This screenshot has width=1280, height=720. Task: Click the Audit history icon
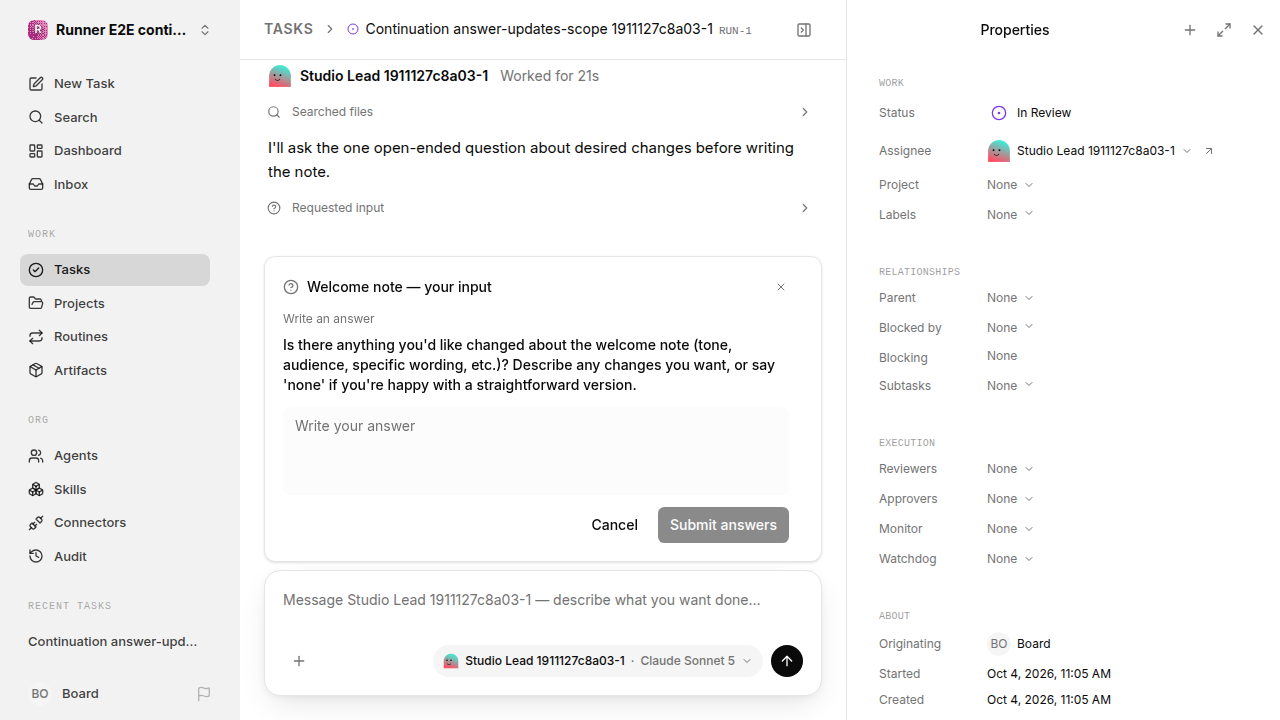click(x=36, y=556)
